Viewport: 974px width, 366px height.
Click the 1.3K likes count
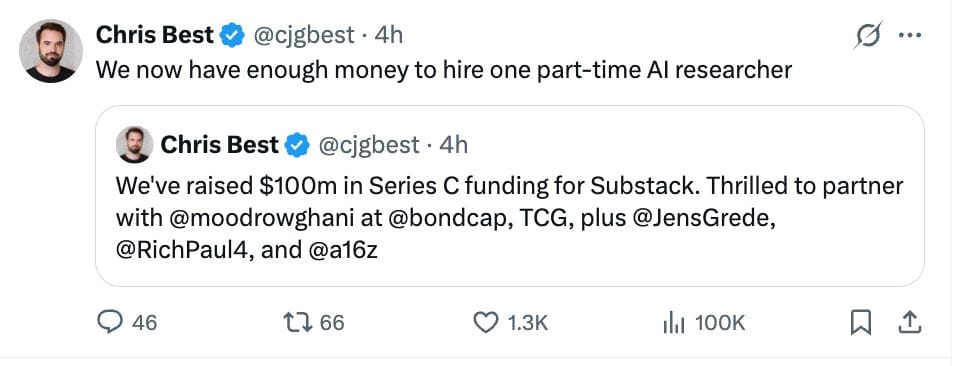527,323
